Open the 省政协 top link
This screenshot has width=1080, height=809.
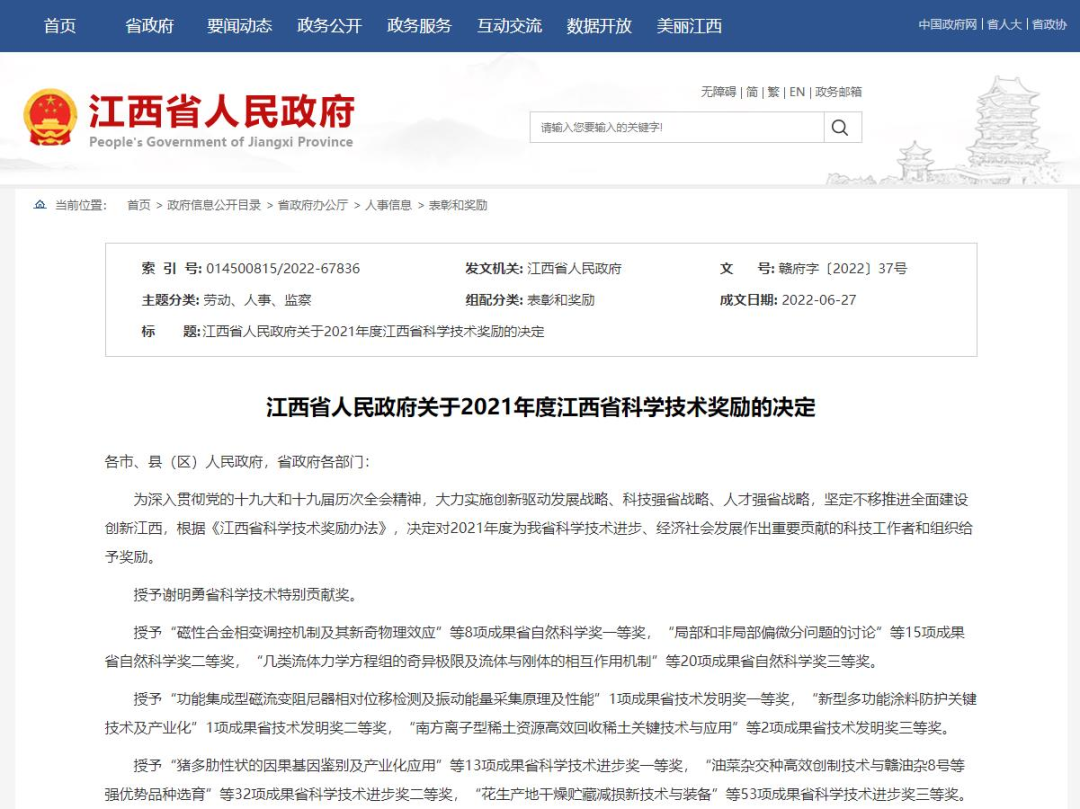point(1049,25)
